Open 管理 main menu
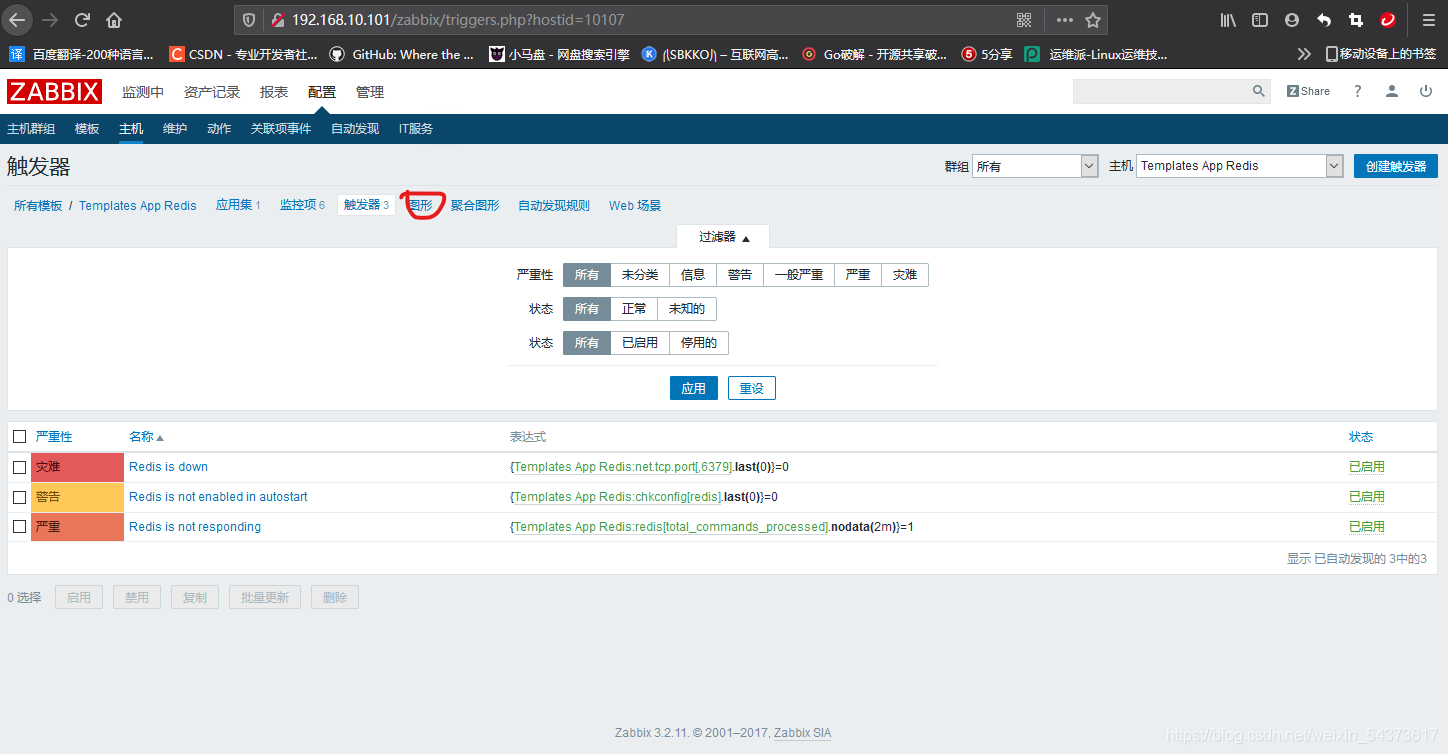This screenshot has height=754, width=1448. click(370, 92)
